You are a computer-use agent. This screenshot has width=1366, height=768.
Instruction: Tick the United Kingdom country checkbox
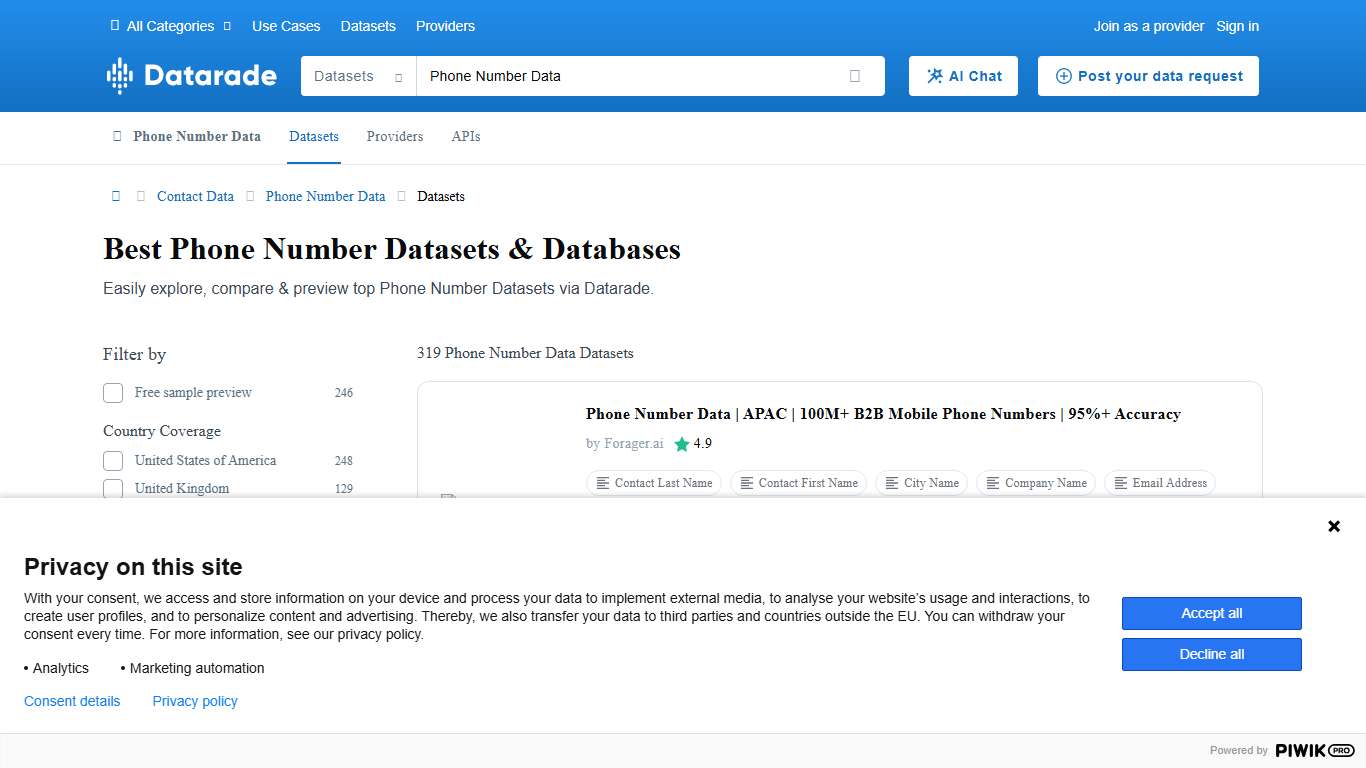113,488
